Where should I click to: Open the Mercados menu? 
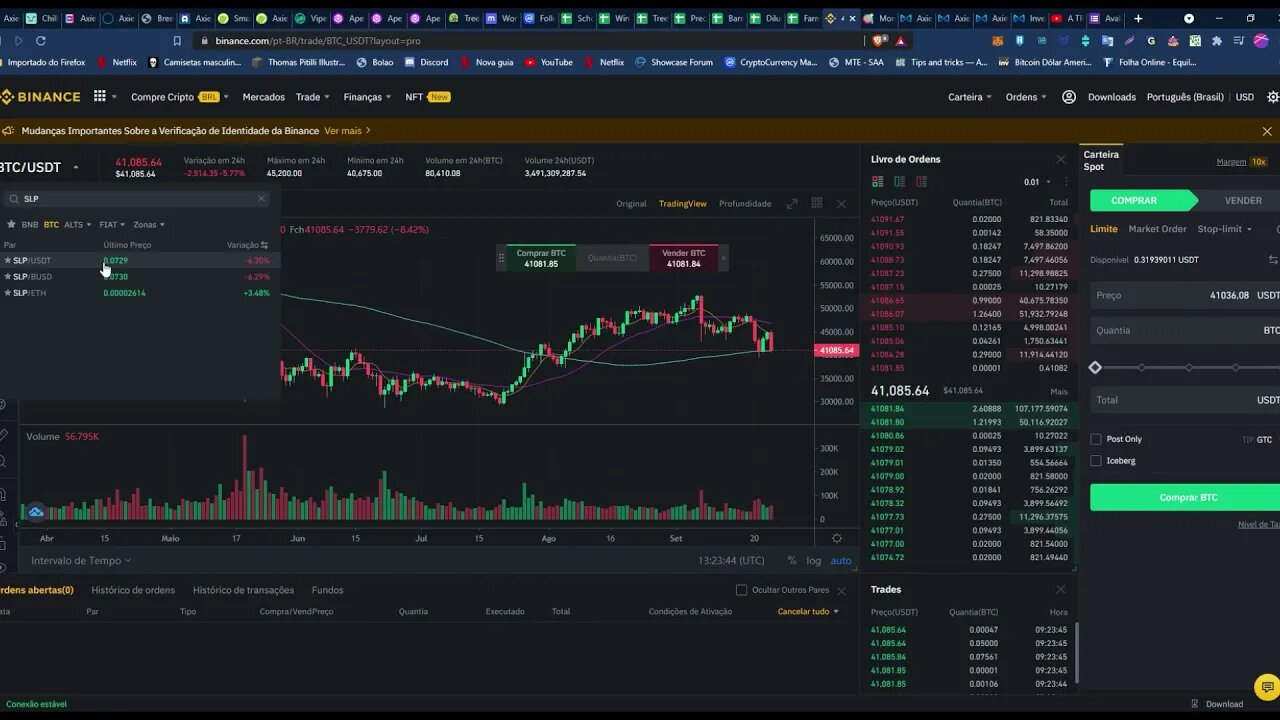tap(263, 97)
